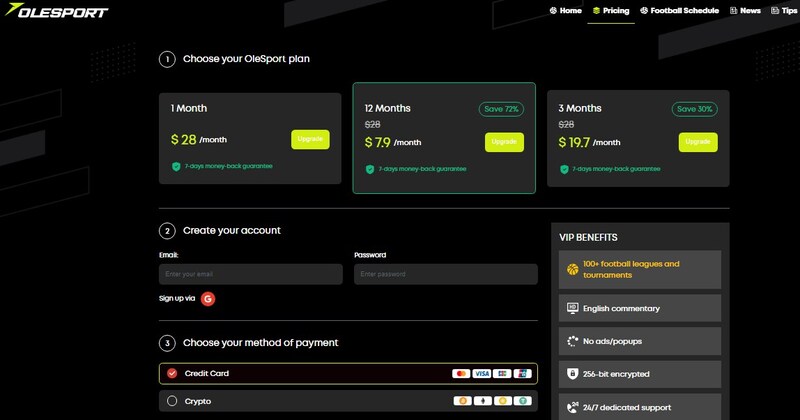Go to the Football Schedule page
The height and width of the screenshot is (420, 800).
678,11
